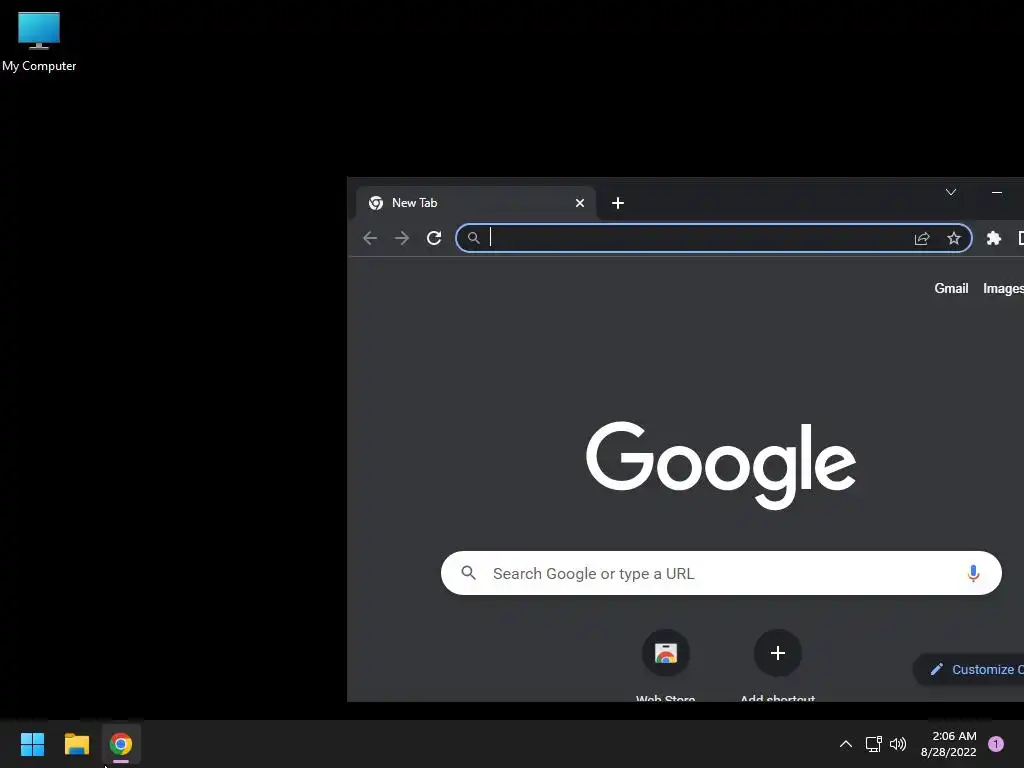Expand the tab search chevron

click(x=951, y=192)
